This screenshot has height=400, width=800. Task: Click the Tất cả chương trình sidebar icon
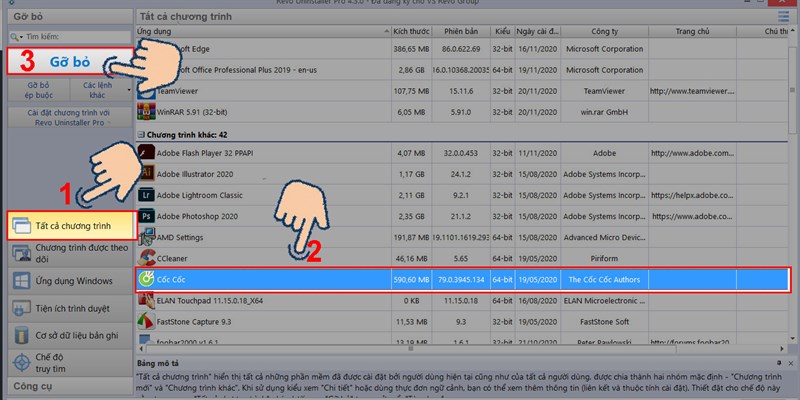pos(22,226)
